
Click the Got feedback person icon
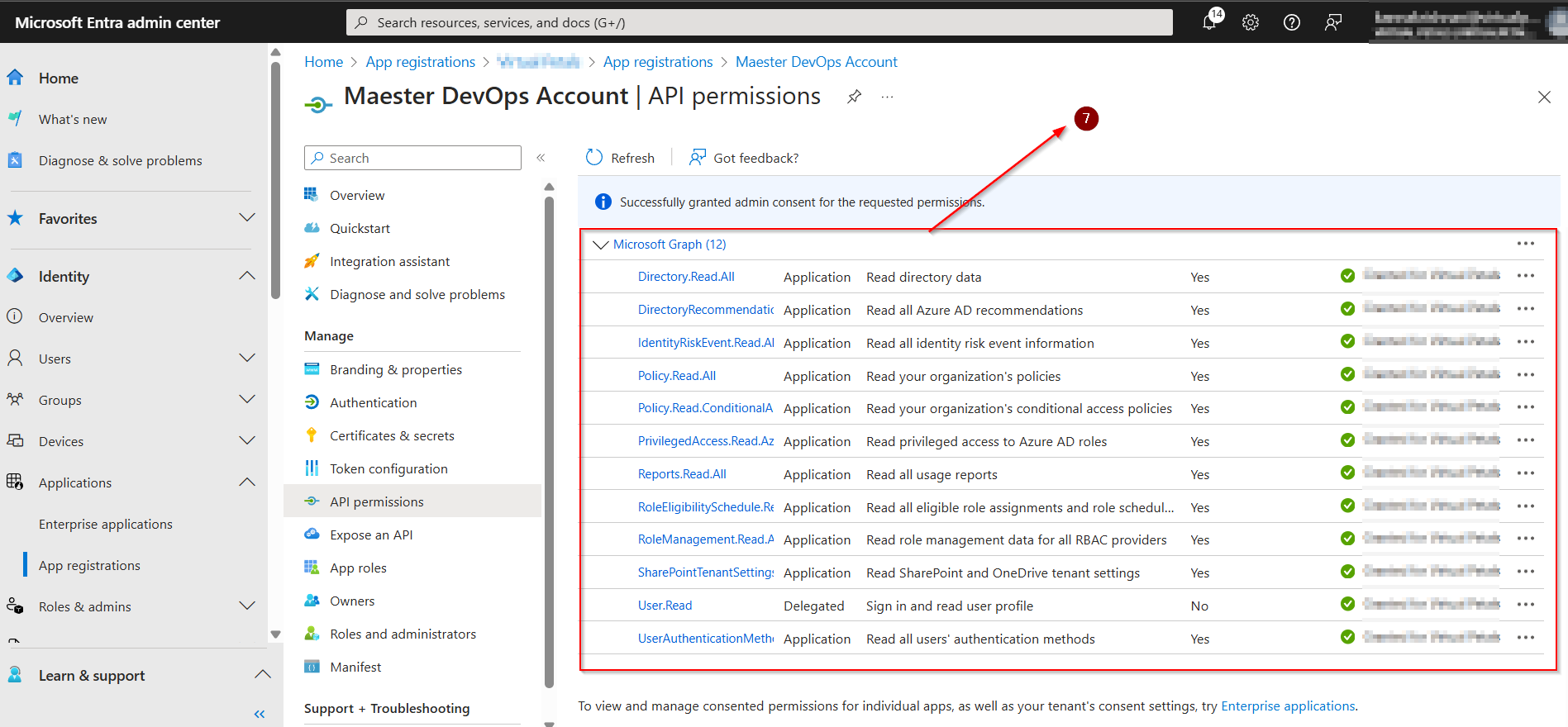[698, 157]
